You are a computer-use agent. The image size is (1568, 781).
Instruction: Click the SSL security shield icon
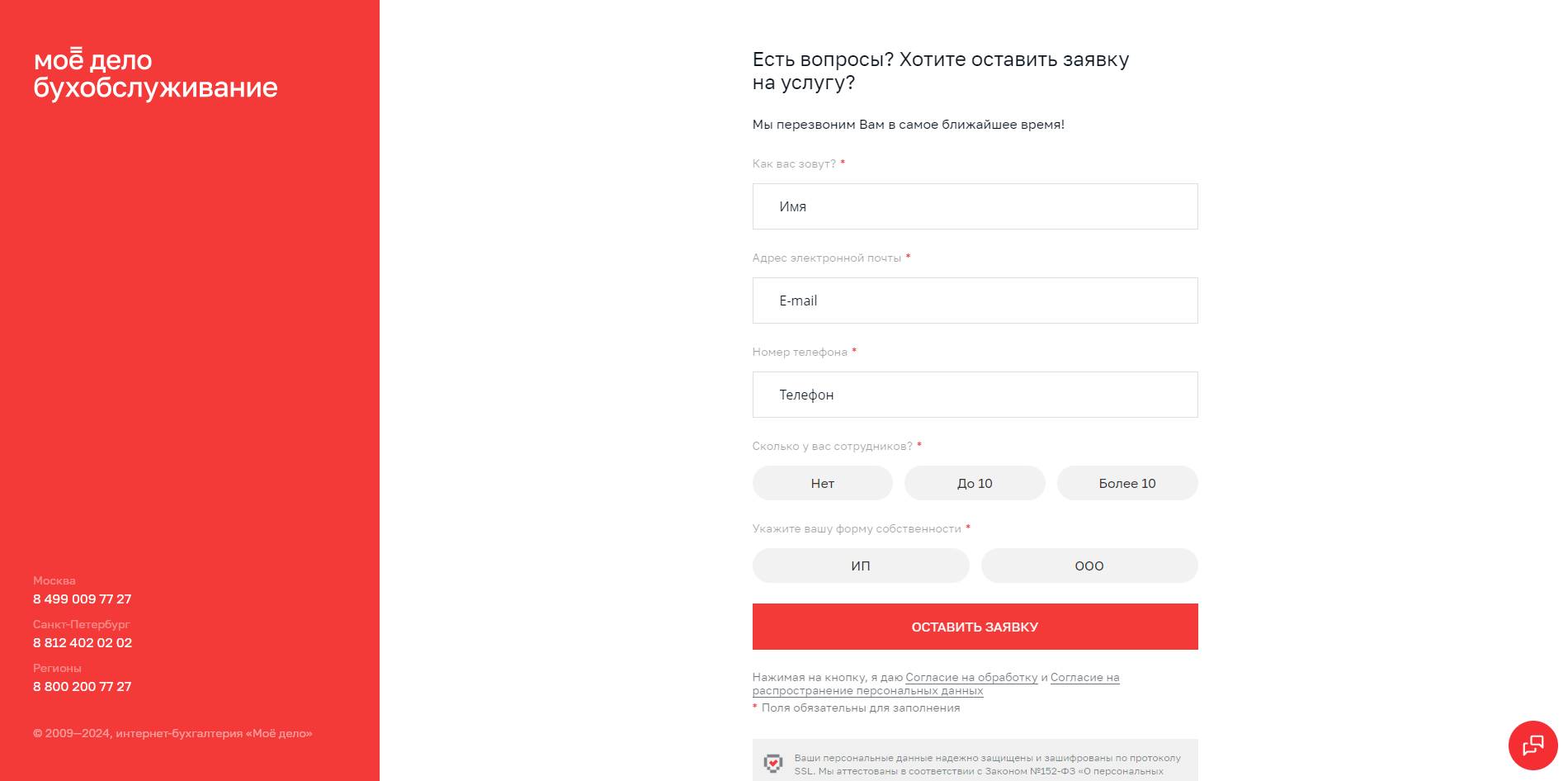click(x=773, y=764)
